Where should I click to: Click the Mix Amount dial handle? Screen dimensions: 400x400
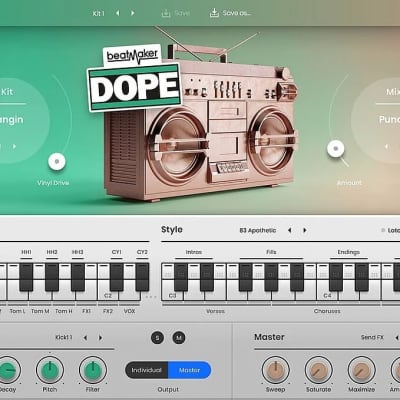[x=336, y=149]
